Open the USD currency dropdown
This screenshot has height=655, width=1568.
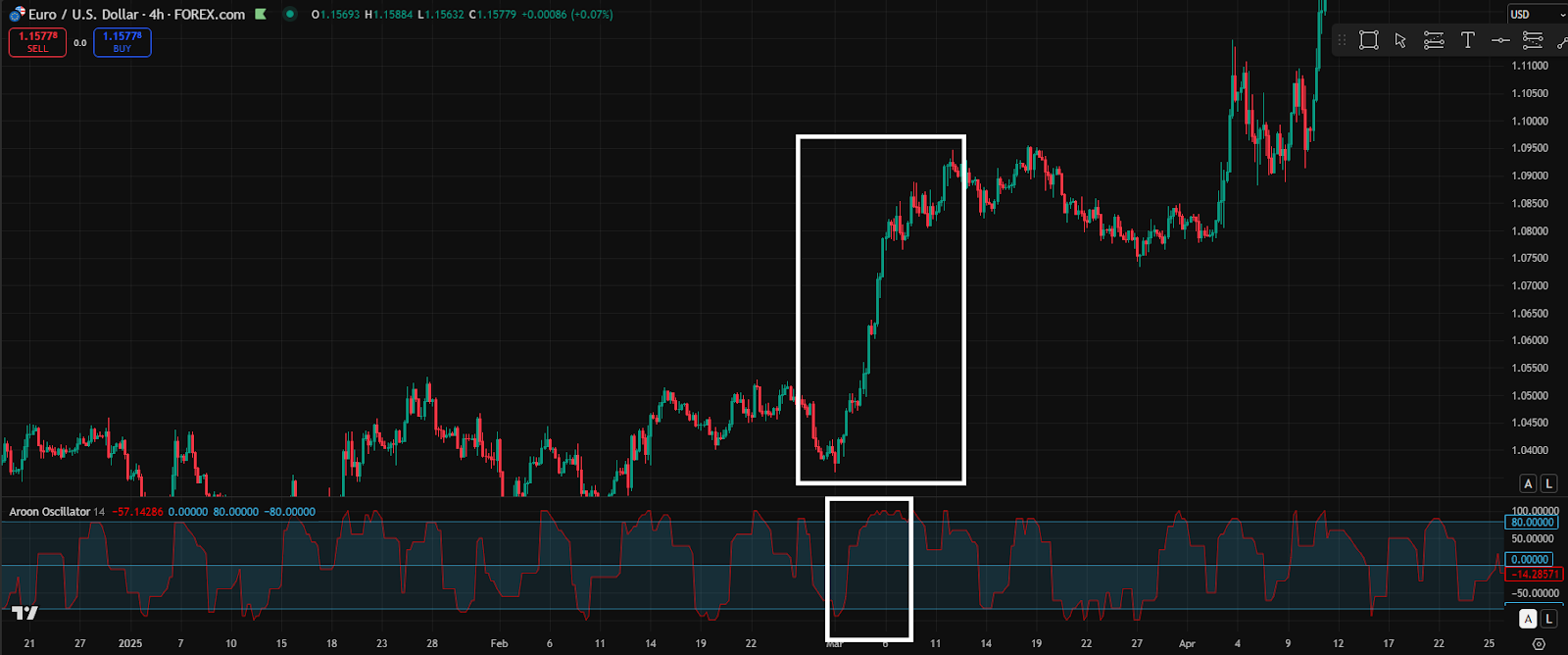[x=1536, y=14]
